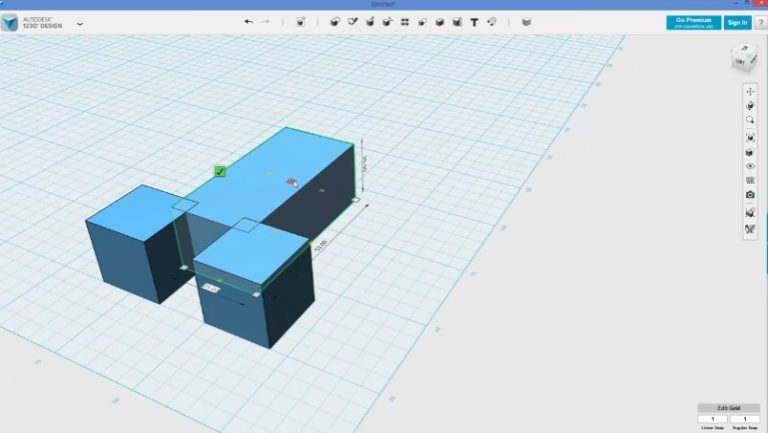
Task: Open the Modify tool menu
Action: (x=387, y=22)
